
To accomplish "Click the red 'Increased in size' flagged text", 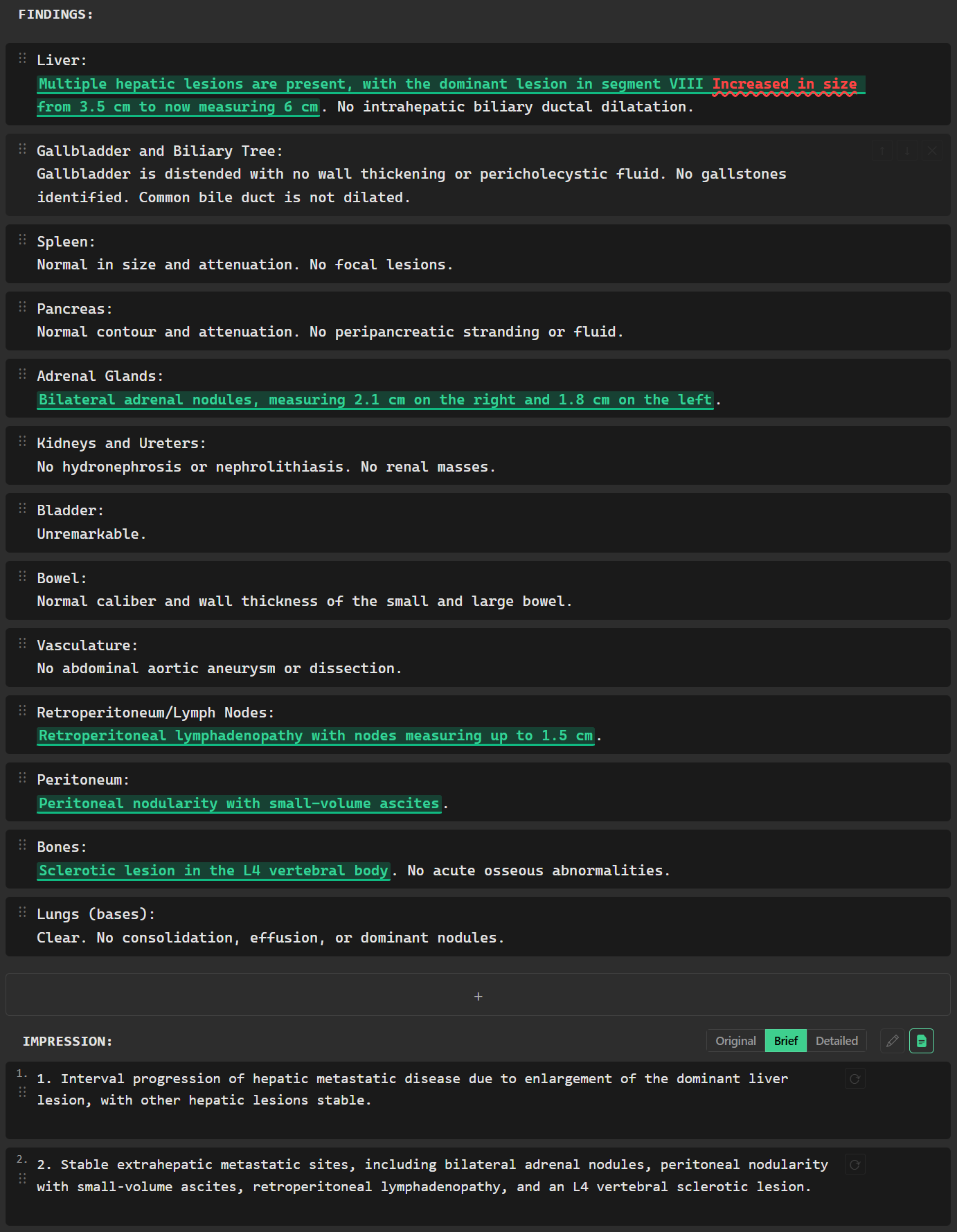I will click(784, 84).
